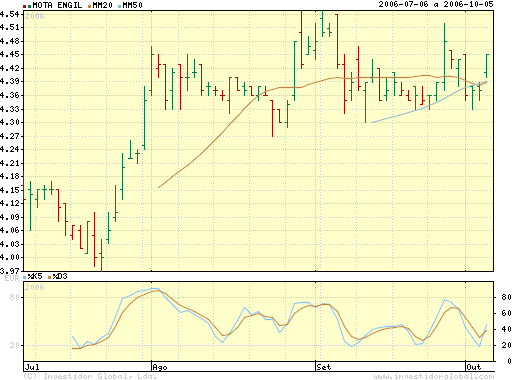Click the 4.00 price axis label
This screenshot has width=512, height=380.
coord(9,258)
